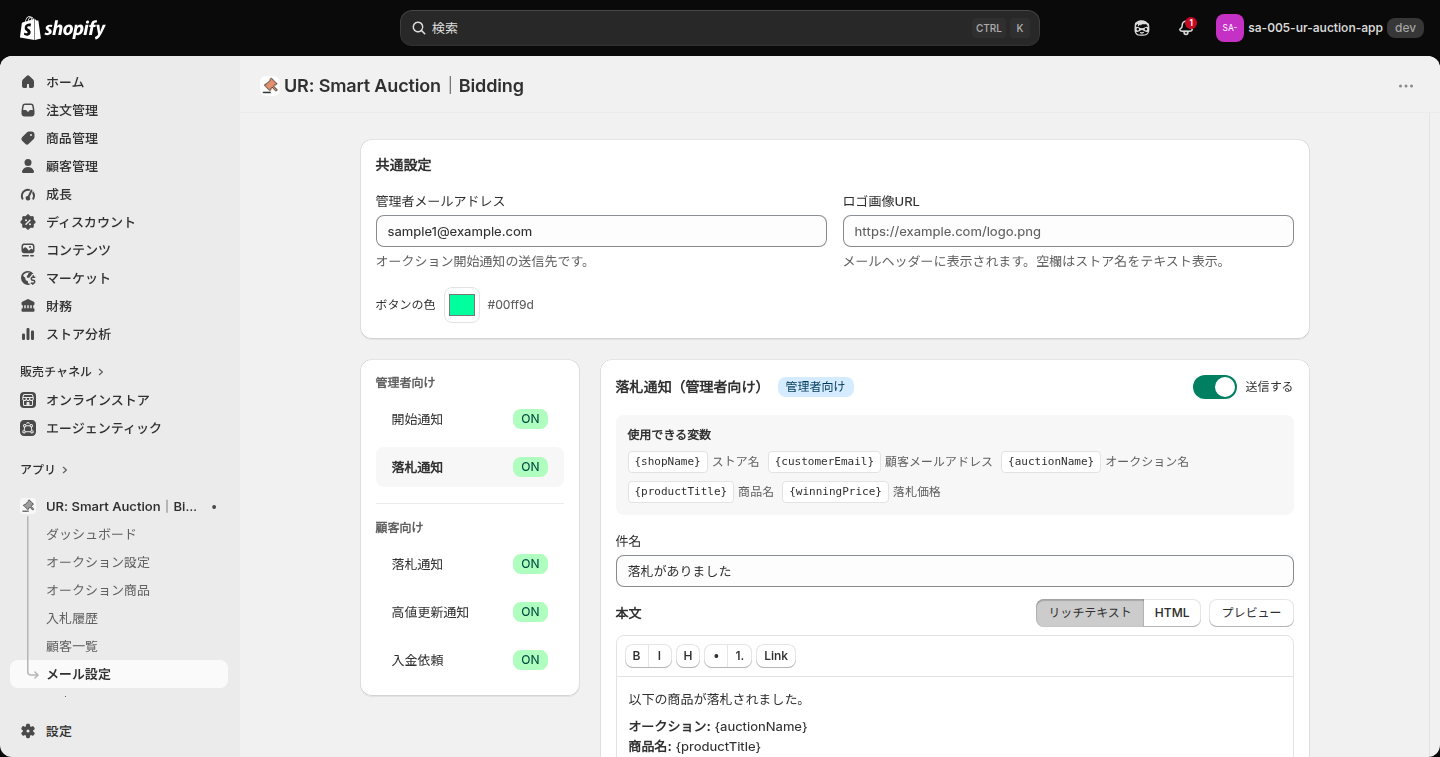Insert heading with H button

click(x=688, y=656)
